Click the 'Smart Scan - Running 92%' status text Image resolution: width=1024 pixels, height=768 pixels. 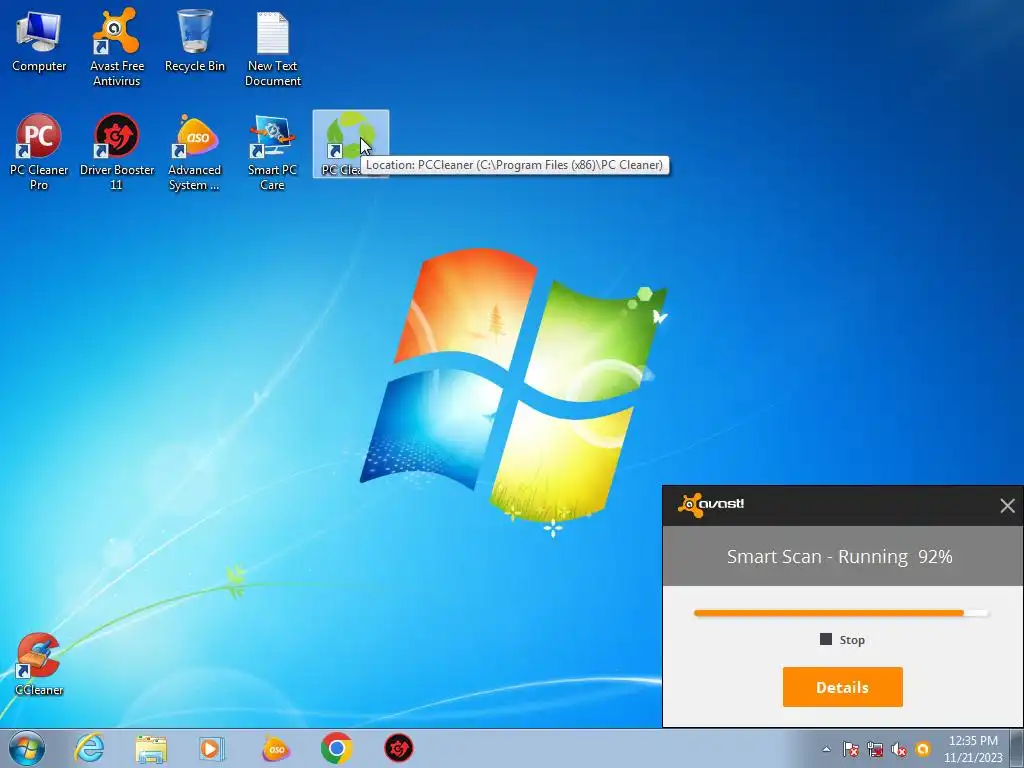pos(840,556)
